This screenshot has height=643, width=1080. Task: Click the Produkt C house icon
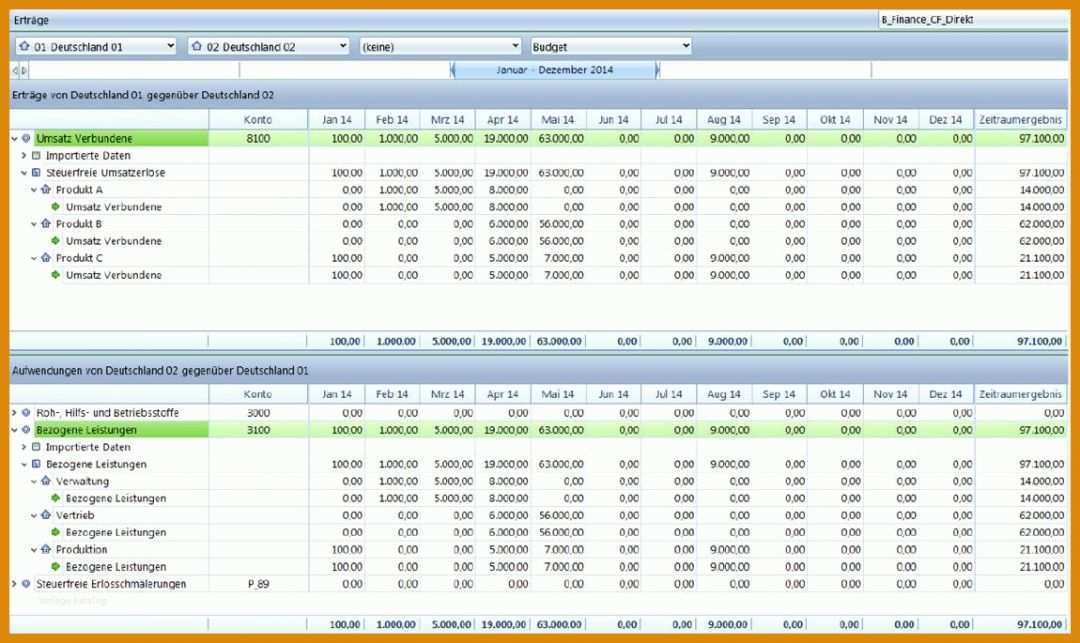pos(46,257)
